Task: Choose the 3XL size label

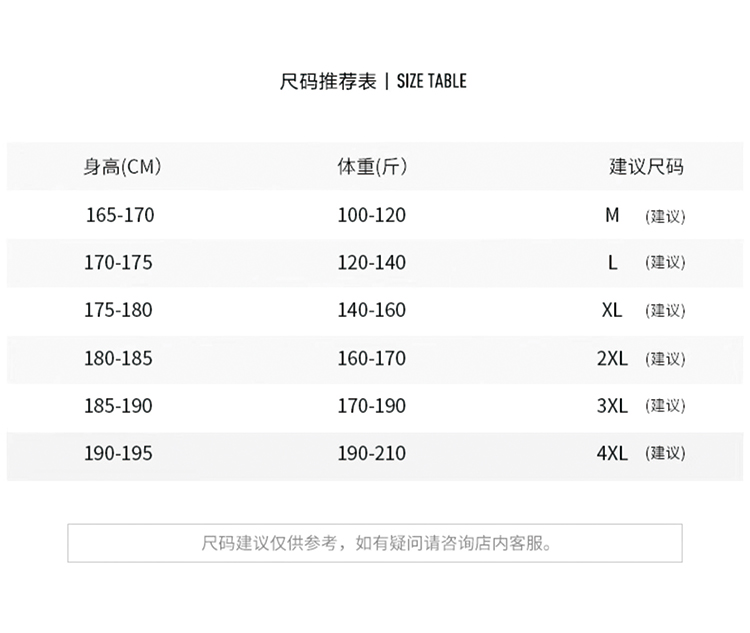Action: point(612,406)
